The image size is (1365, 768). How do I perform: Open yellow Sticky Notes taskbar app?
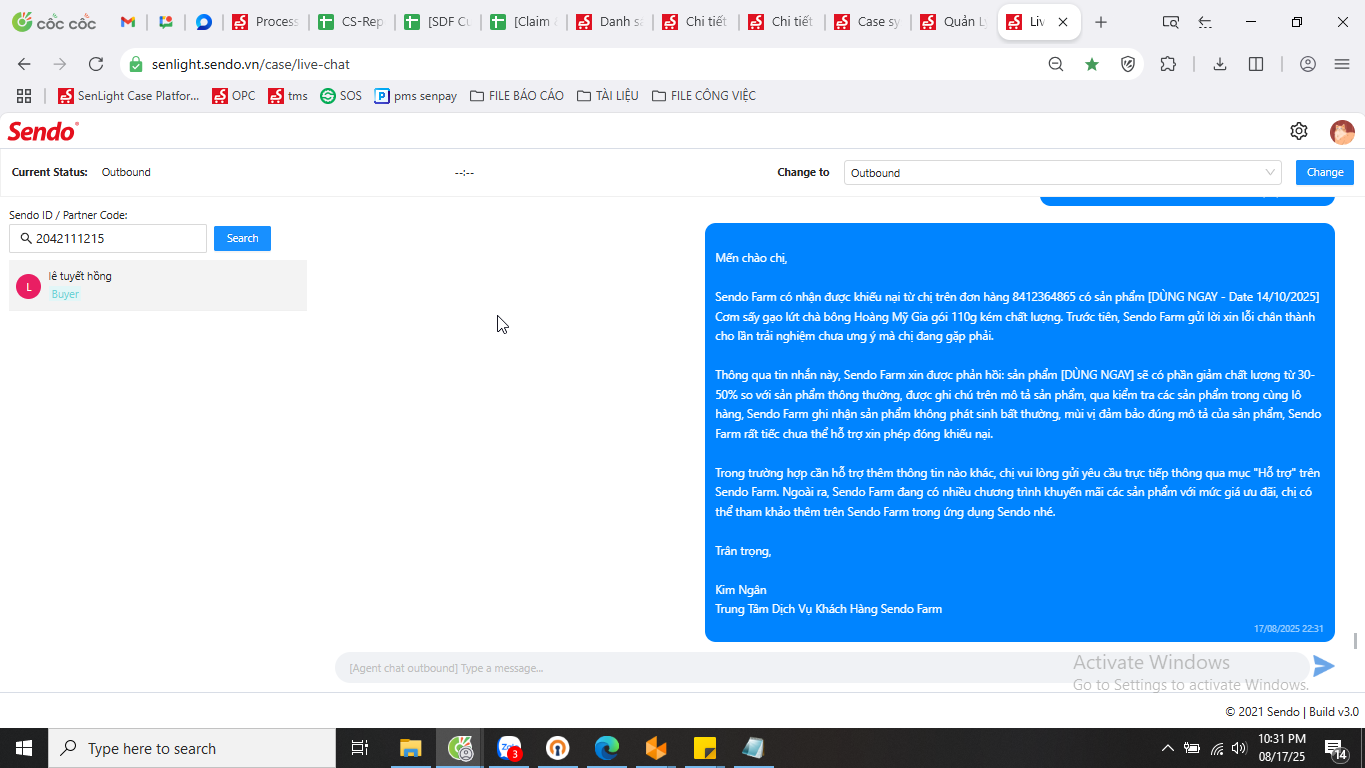(x=705, y=748)
